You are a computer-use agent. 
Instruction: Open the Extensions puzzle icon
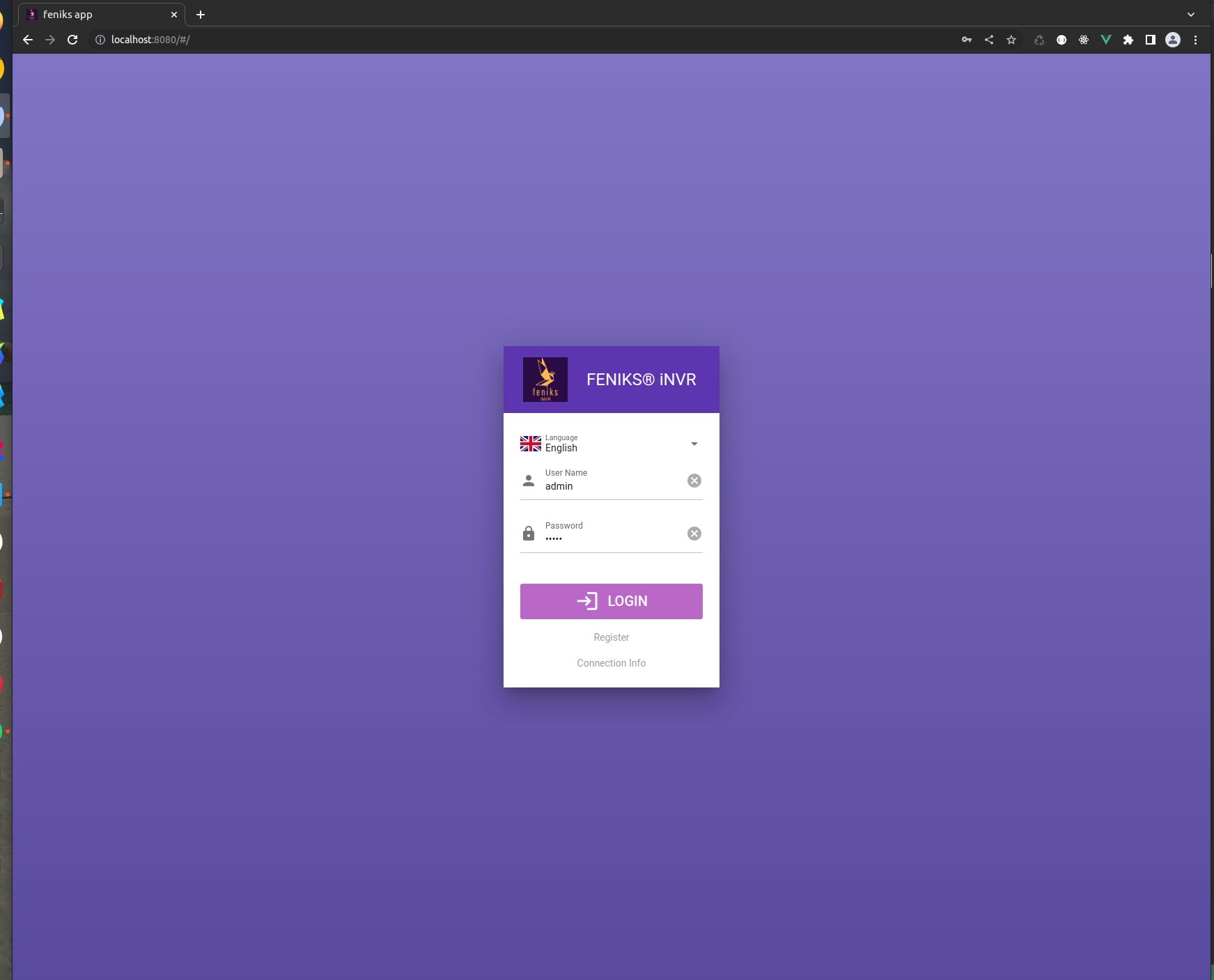click(x=1128, y=40)
